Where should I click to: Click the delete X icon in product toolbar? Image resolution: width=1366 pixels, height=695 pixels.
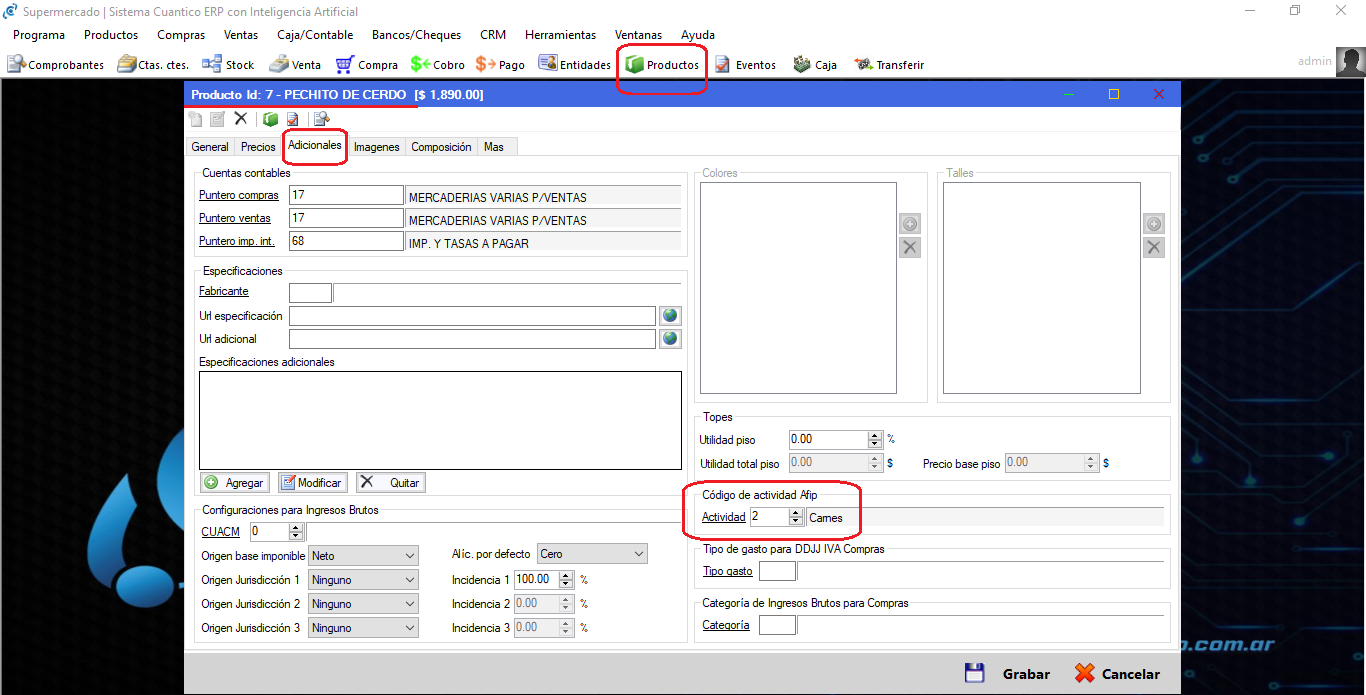[x=240, y=118]
